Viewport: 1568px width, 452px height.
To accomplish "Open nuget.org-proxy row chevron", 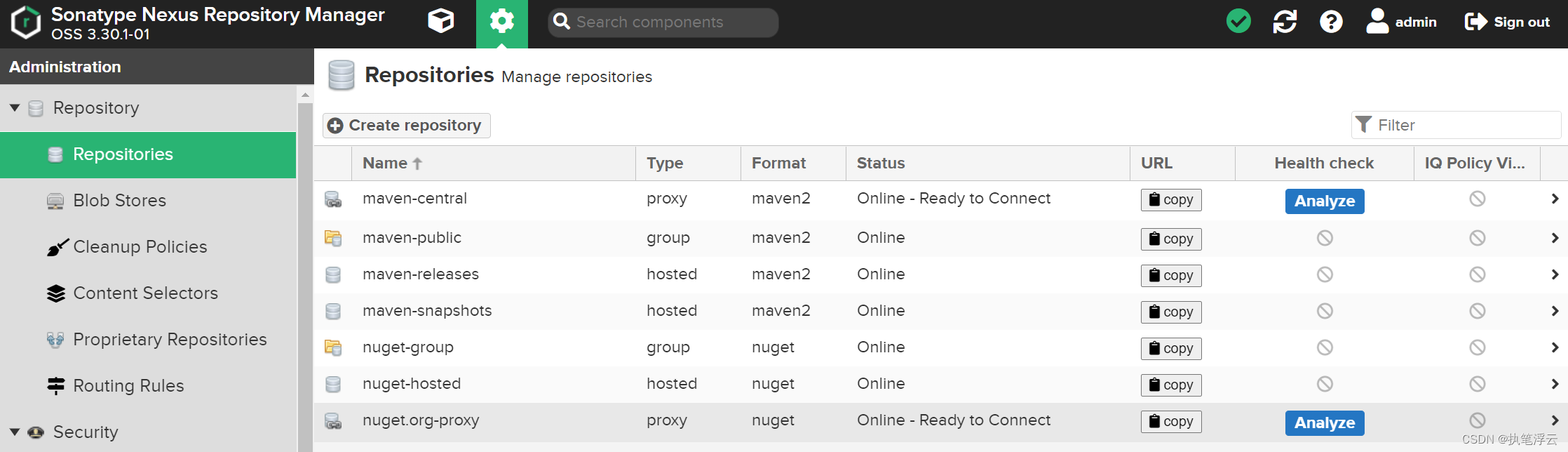I will point(1555,421).
